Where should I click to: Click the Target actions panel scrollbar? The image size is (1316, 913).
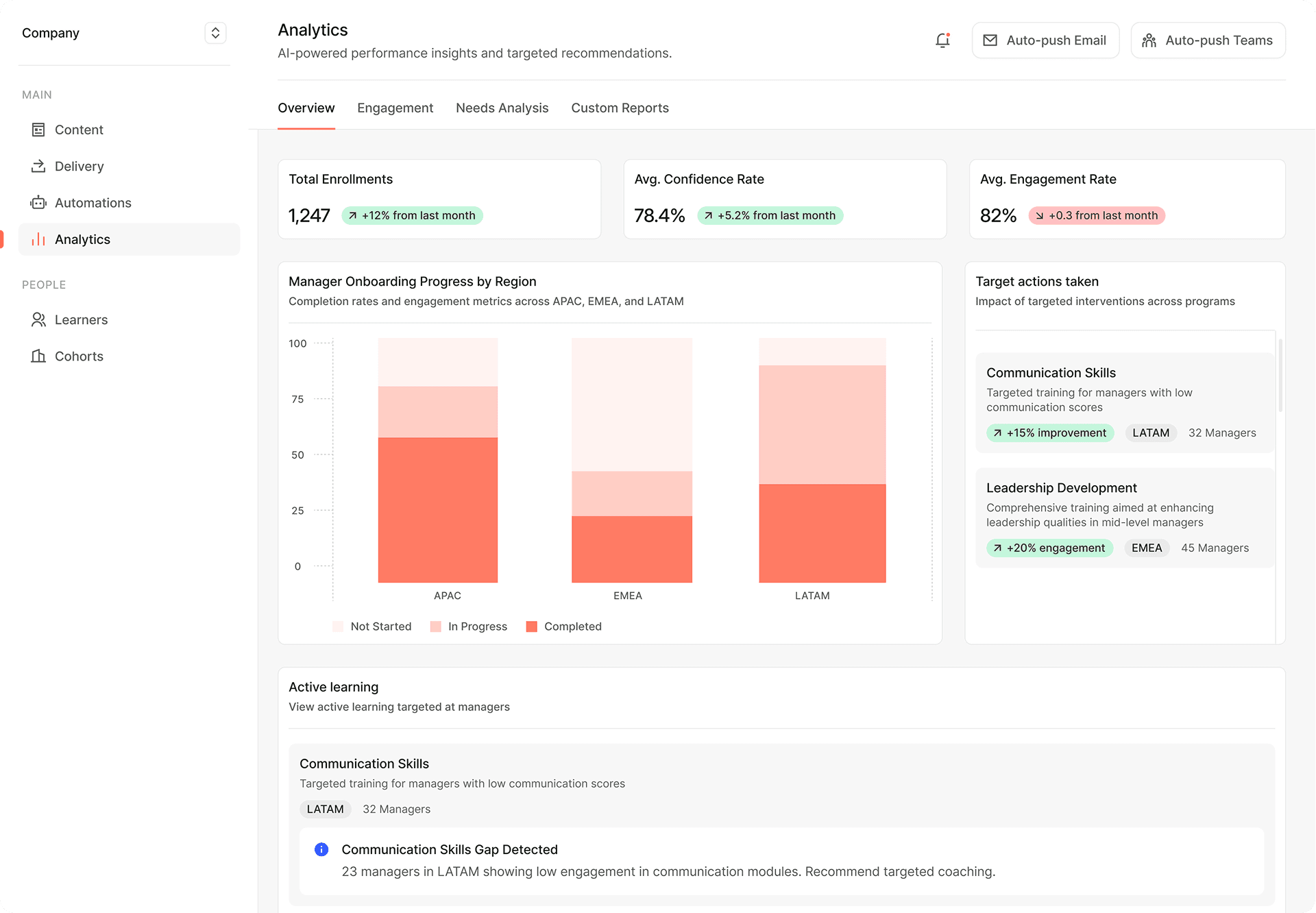click(1280, 376)
